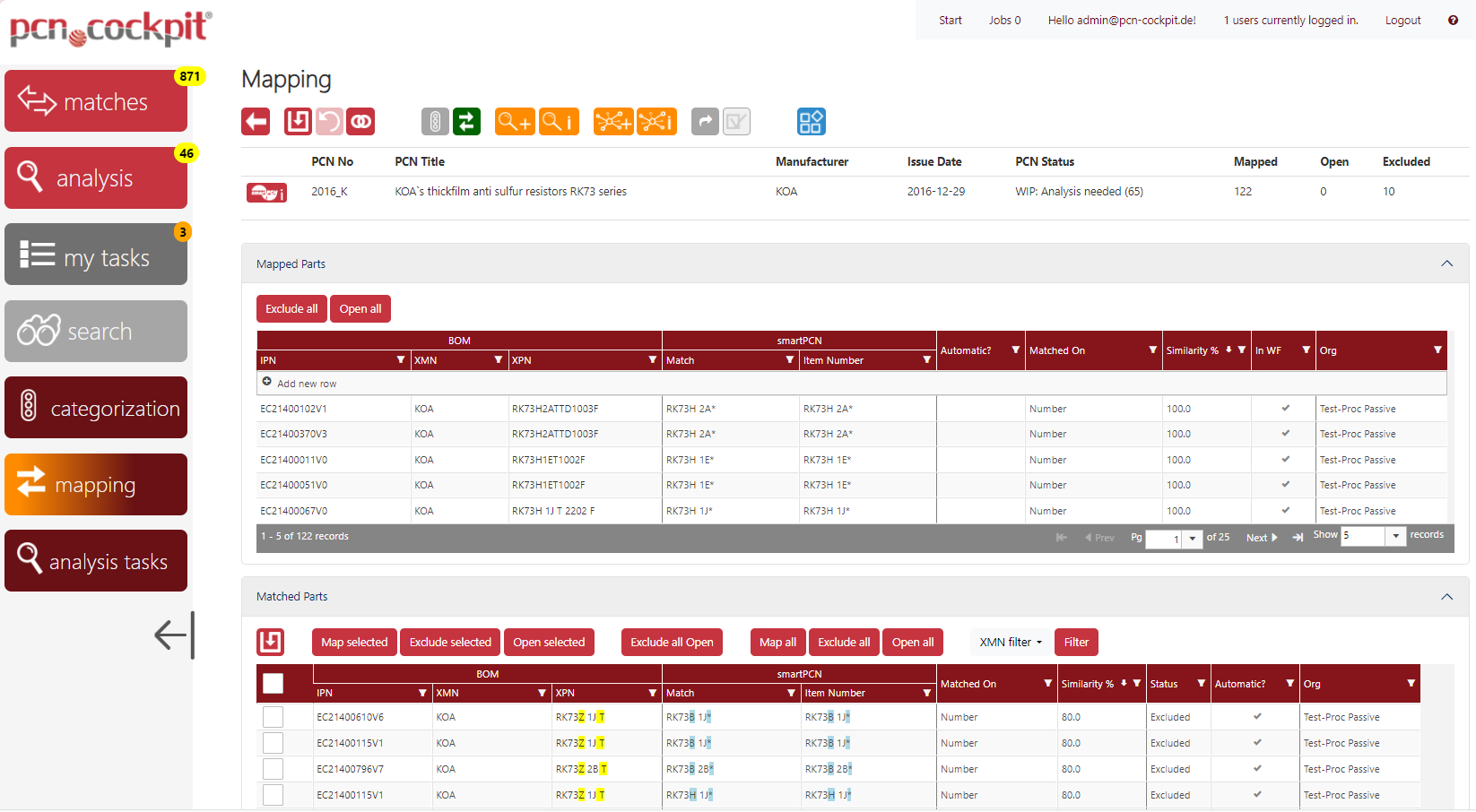This screenshot has height=812, width=1476.
Task: Click the red linked-circles toolbar icon
Action: click(x=361, y=121)
